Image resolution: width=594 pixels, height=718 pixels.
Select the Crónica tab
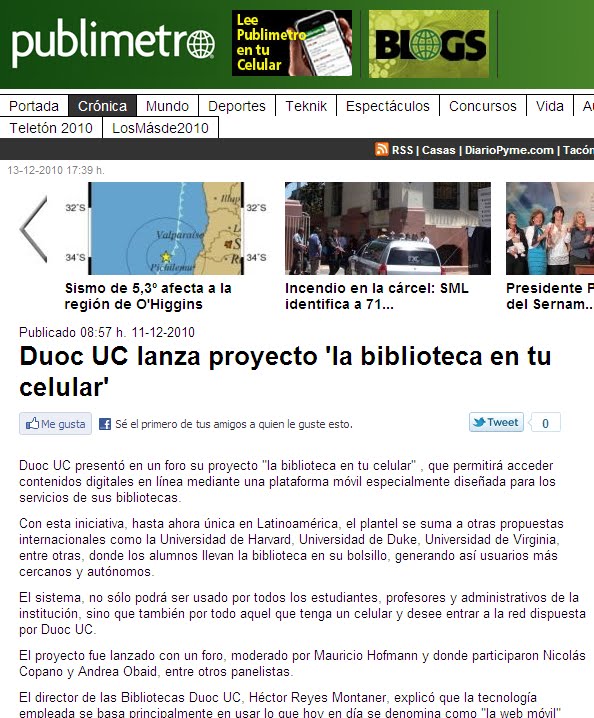pyautogui.click(x=102, y=106)
